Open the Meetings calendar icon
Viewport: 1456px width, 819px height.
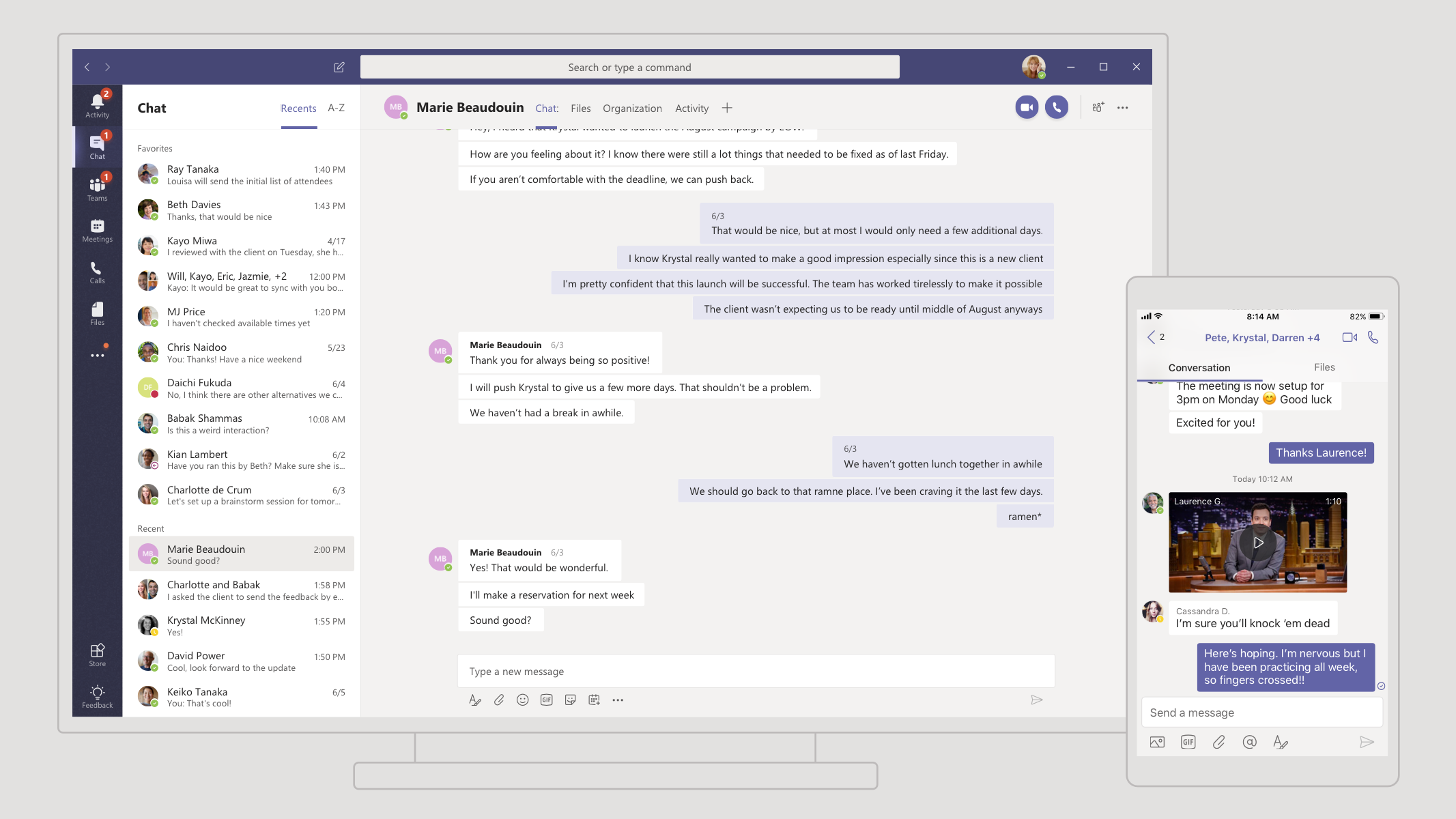[97, 230]
